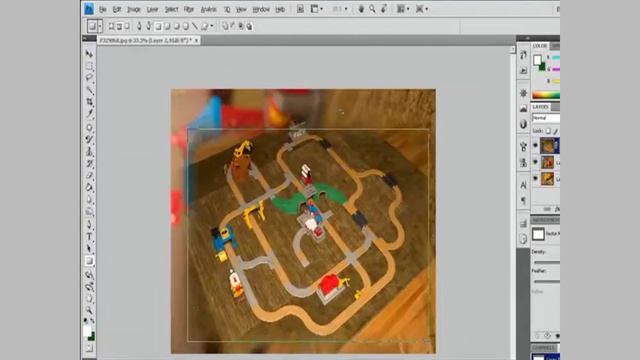Viewport: 640px width, 360px height.
Task: Hide the middle layer with the eye icon
Action: [536, 162]
